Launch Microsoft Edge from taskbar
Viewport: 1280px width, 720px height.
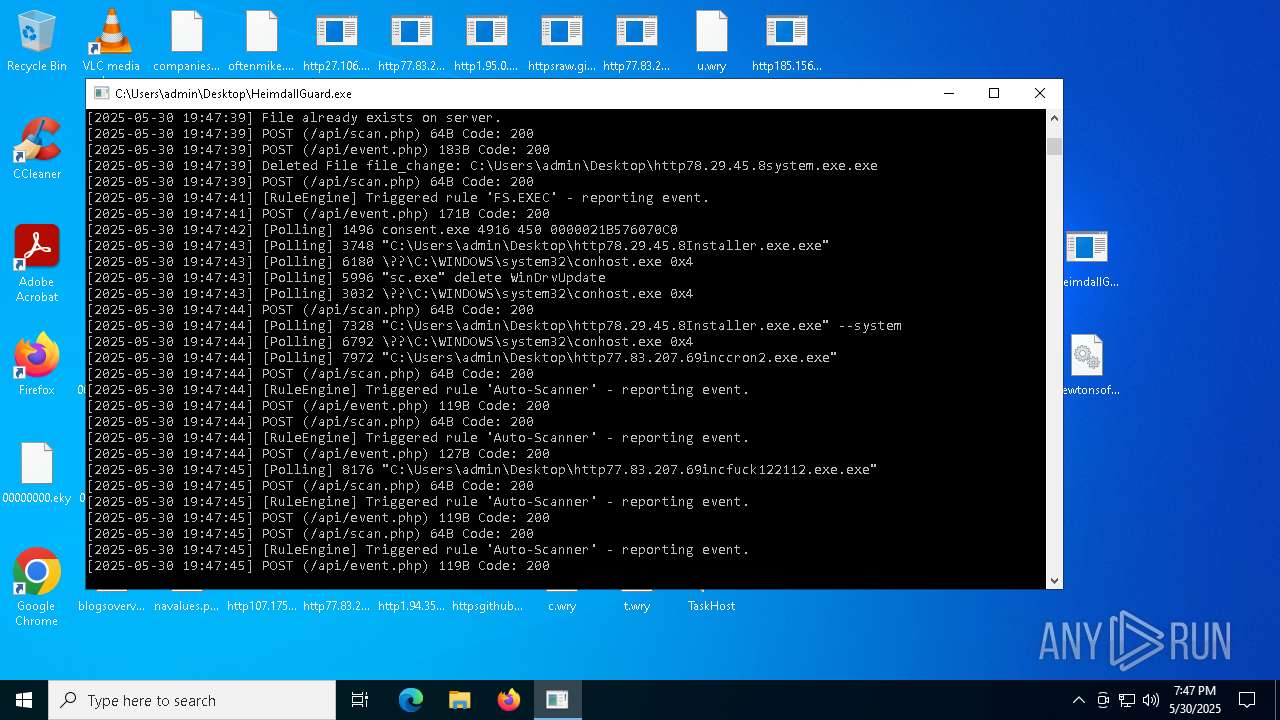411,700
